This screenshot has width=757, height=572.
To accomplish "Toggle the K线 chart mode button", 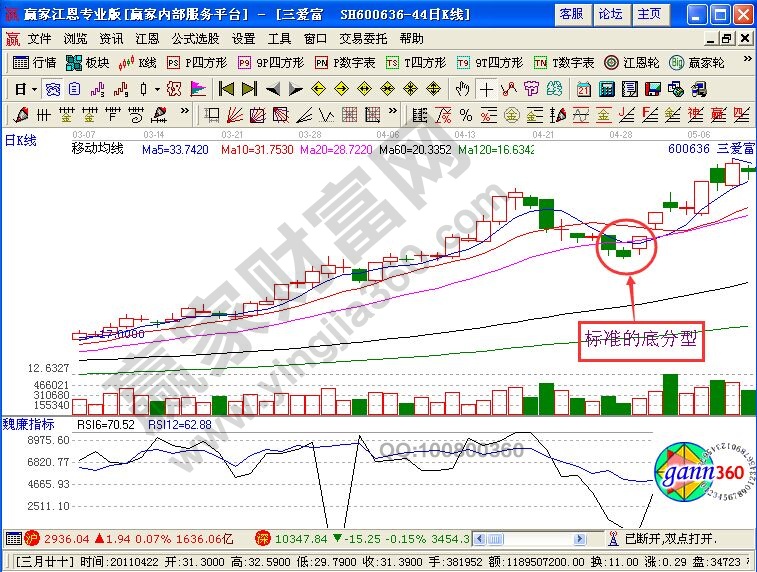I will [137, 62].
